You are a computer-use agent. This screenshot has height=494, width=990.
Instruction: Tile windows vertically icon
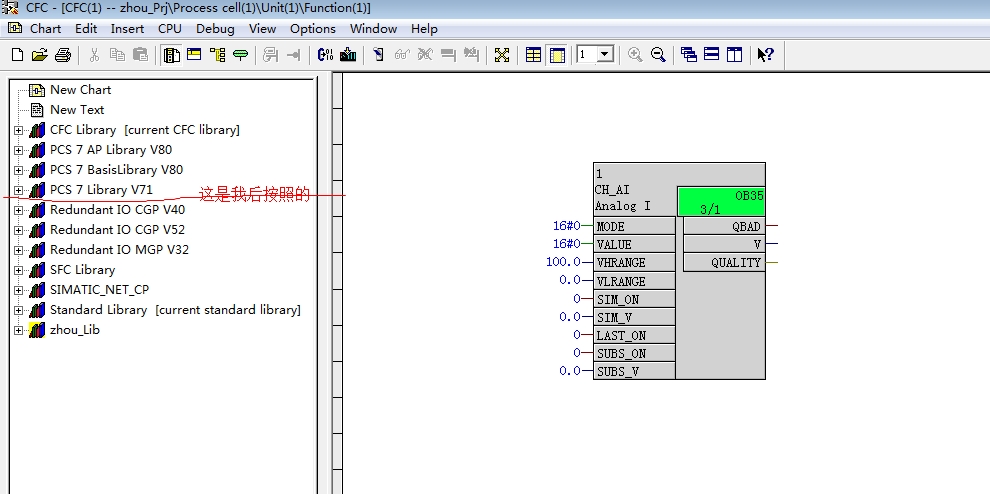click(734, 55)
